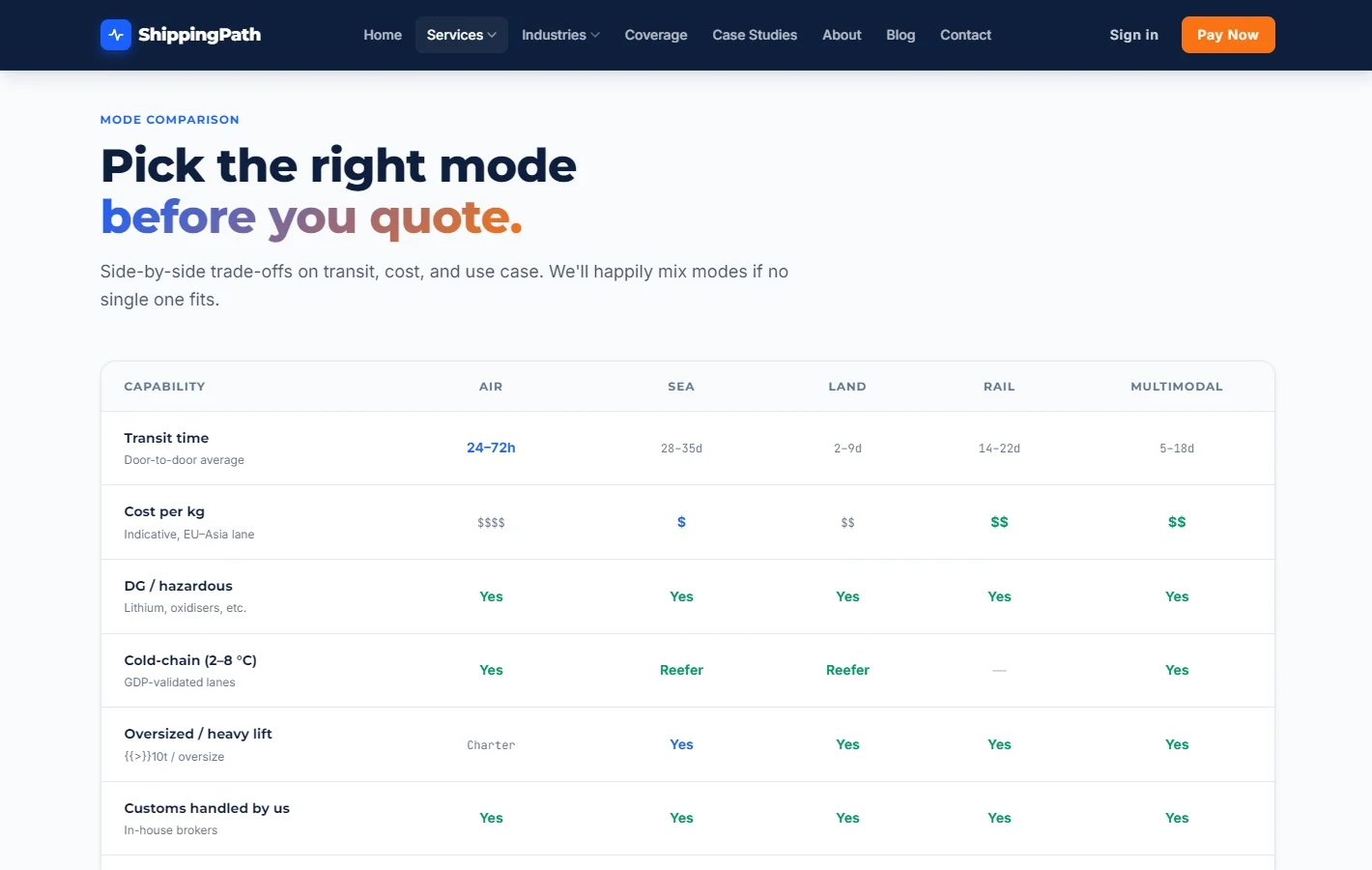The height and width of the screenshot is (870, 1372).
Task: Click the $$$$ air cost value
Action: [x=491, y=523]
